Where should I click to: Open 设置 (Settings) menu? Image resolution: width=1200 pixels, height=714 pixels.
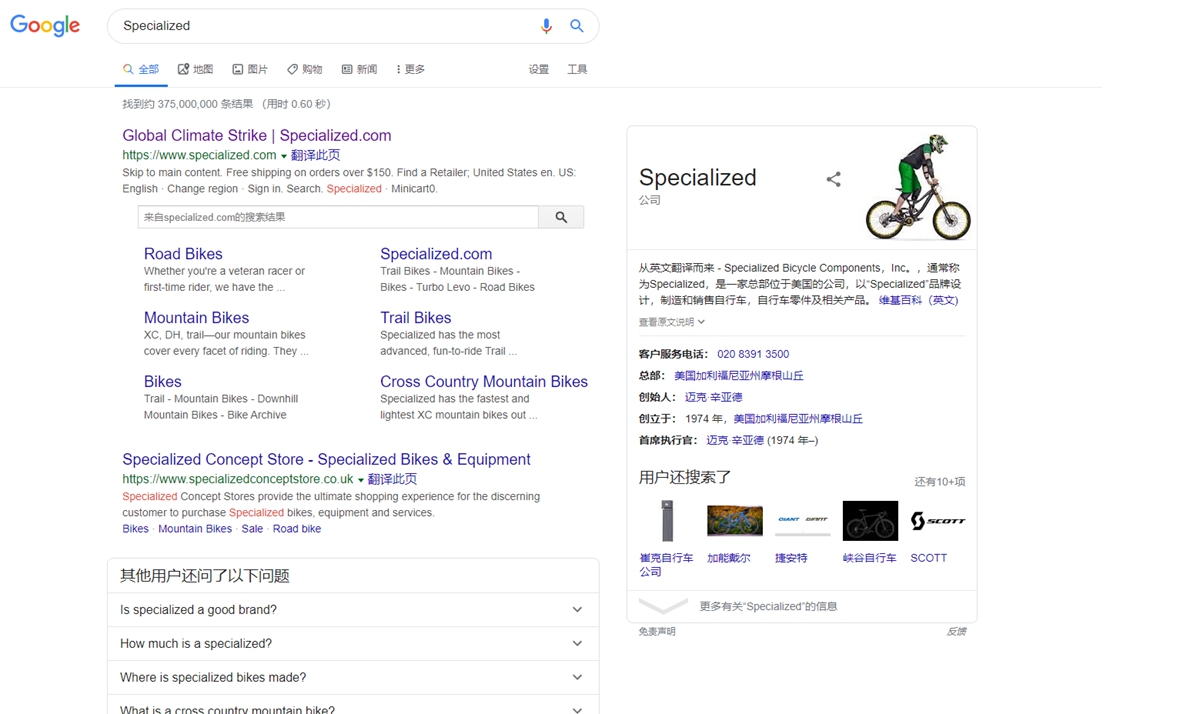tap(539, 69)
